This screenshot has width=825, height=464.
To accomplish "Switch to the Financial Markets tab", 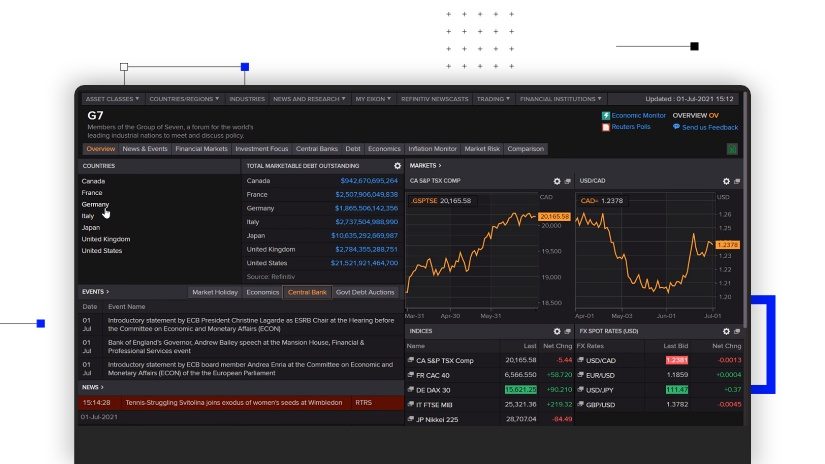I will 202,149.
